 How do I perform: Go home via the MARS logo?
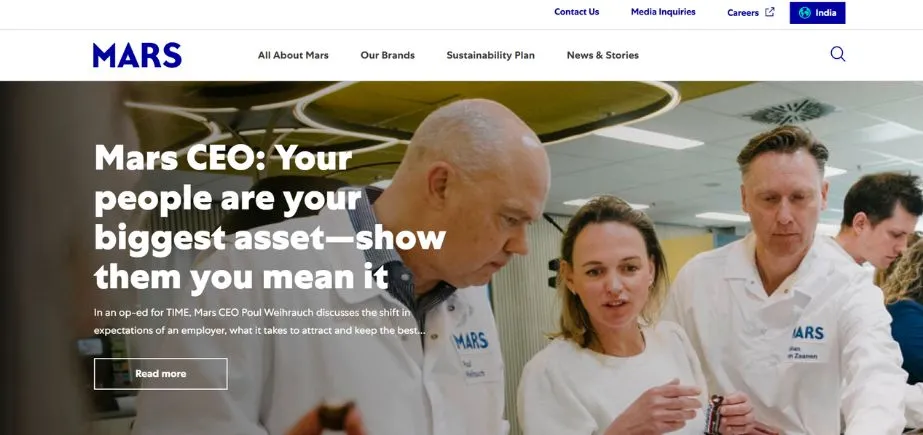[137, 55]
